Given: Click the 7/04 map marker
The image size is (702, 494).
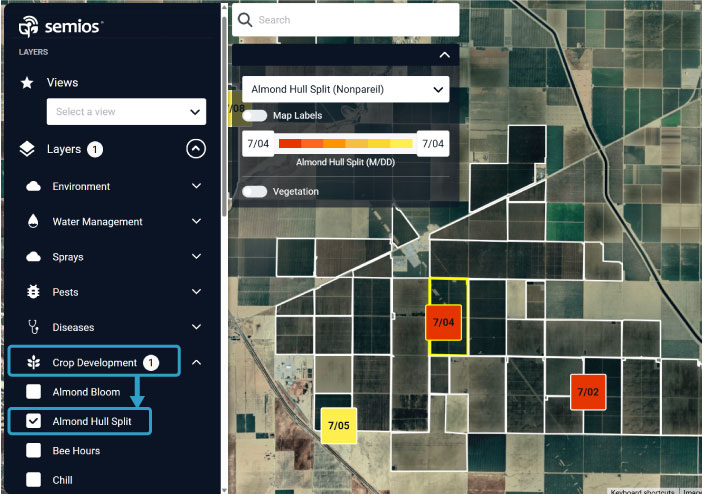Looking at the screenshot, I should pyautogui.click(x=443, y=322).
